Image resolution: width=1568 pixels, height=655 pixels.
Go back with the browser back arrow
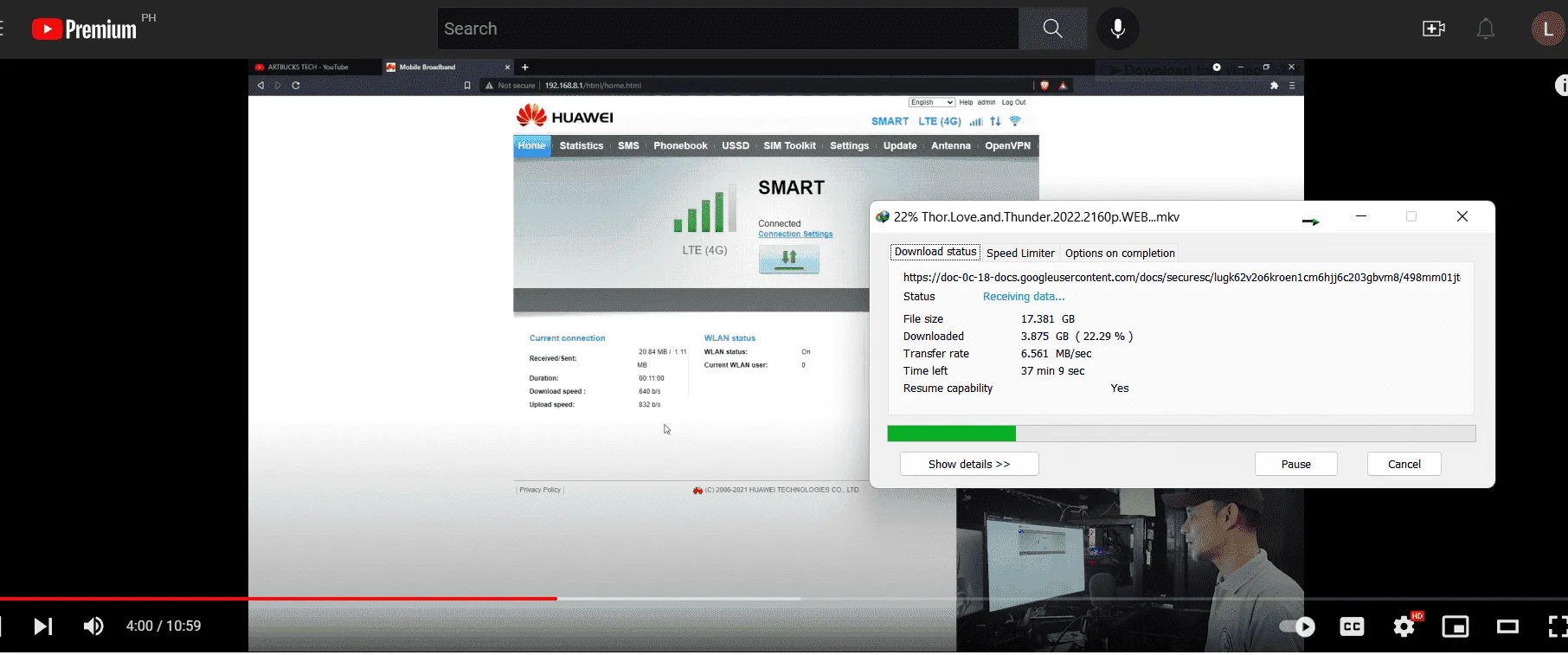click(x=260, y=86)
